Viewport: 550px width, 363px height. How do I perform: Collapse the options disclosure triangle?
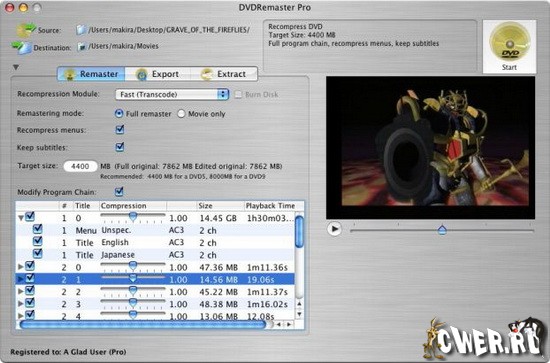[x=16, y=67]
